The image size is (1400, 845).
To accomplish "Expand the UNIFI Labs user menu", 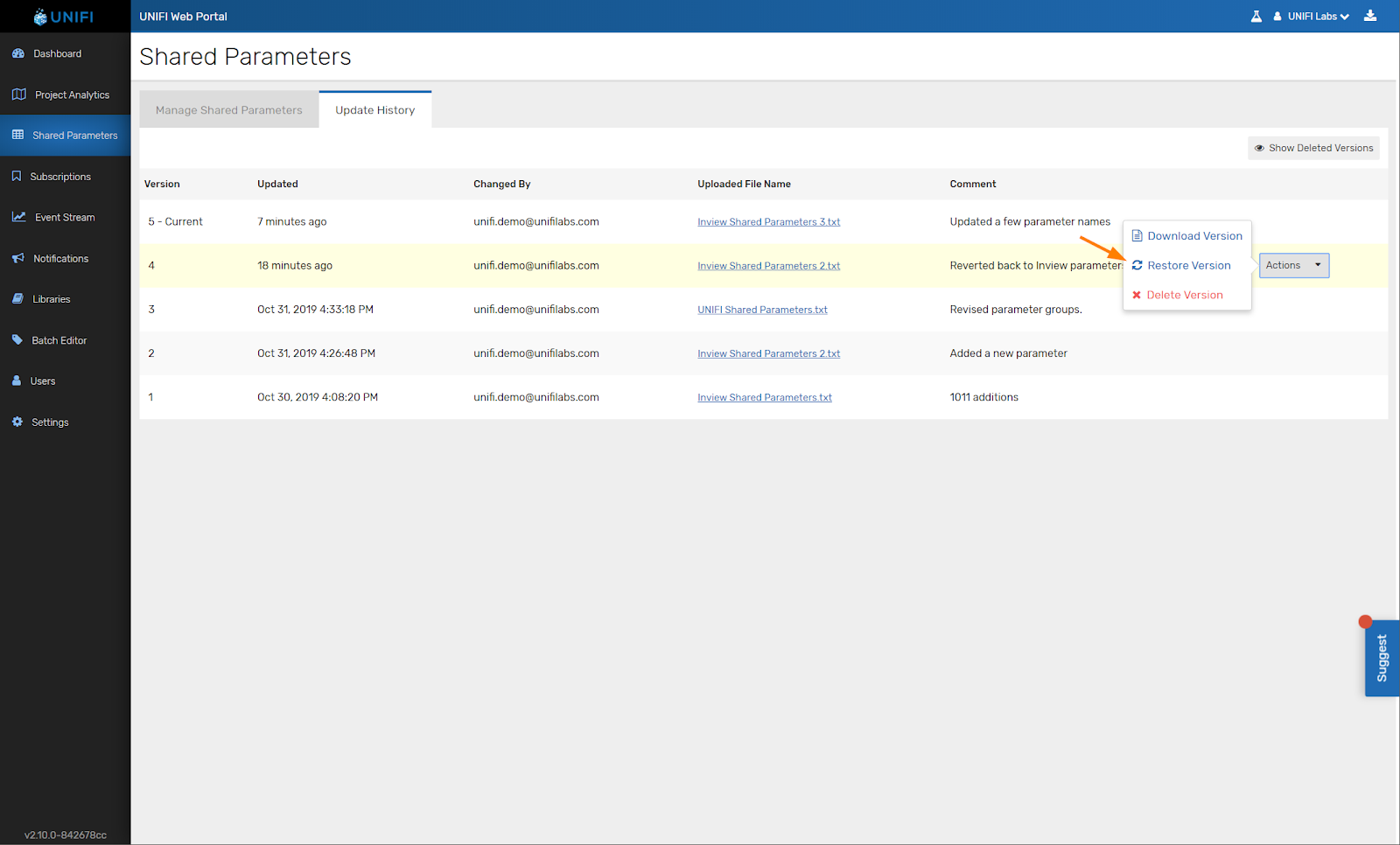I will pos(1312,16).
